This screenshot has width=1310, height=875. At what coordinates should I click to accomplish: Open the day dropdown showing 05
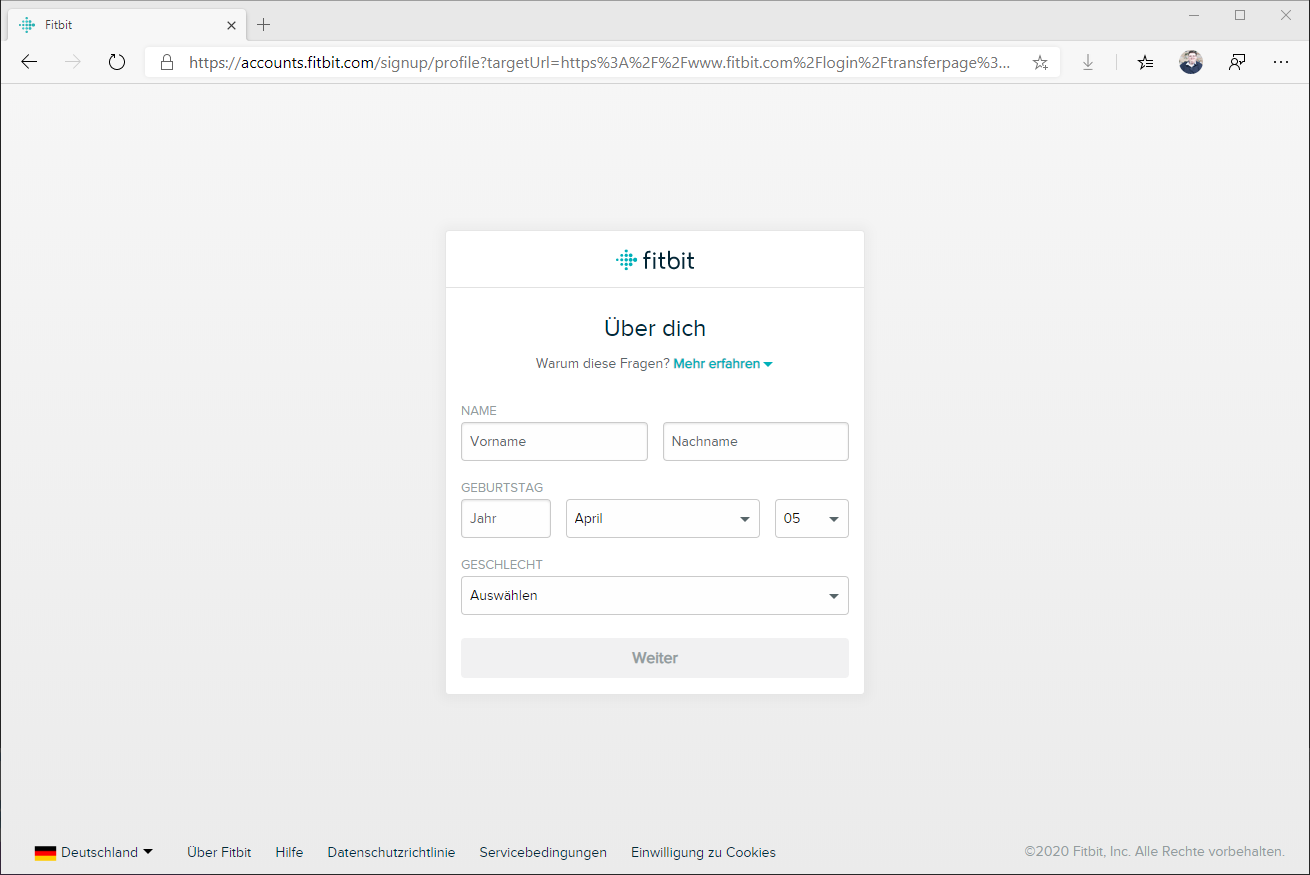click(811, 519)
